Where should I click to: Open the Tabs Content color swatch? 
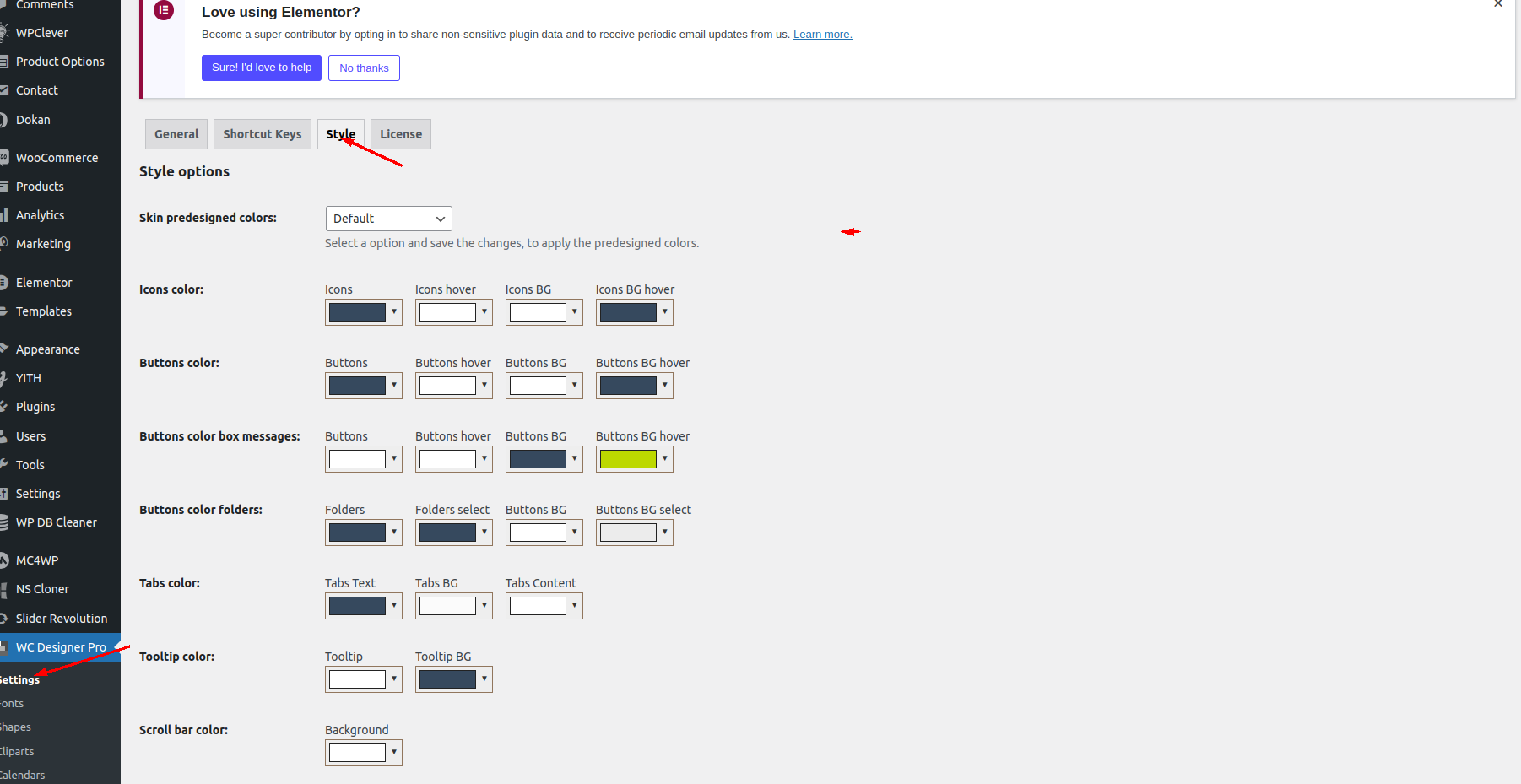point(538,606)
